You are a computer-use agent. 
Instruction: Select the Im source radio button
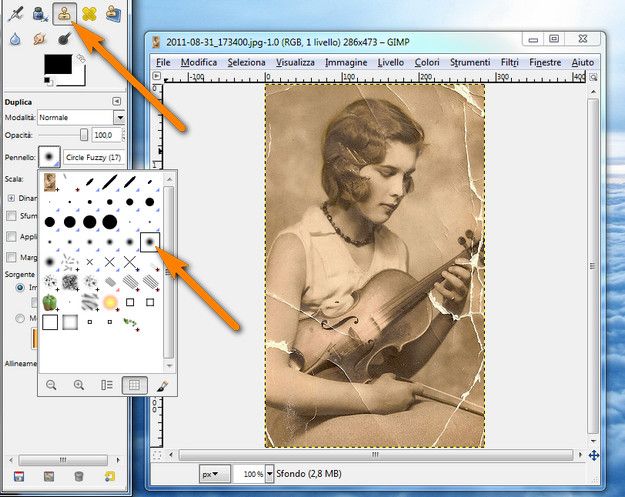(x=20, y=287)
